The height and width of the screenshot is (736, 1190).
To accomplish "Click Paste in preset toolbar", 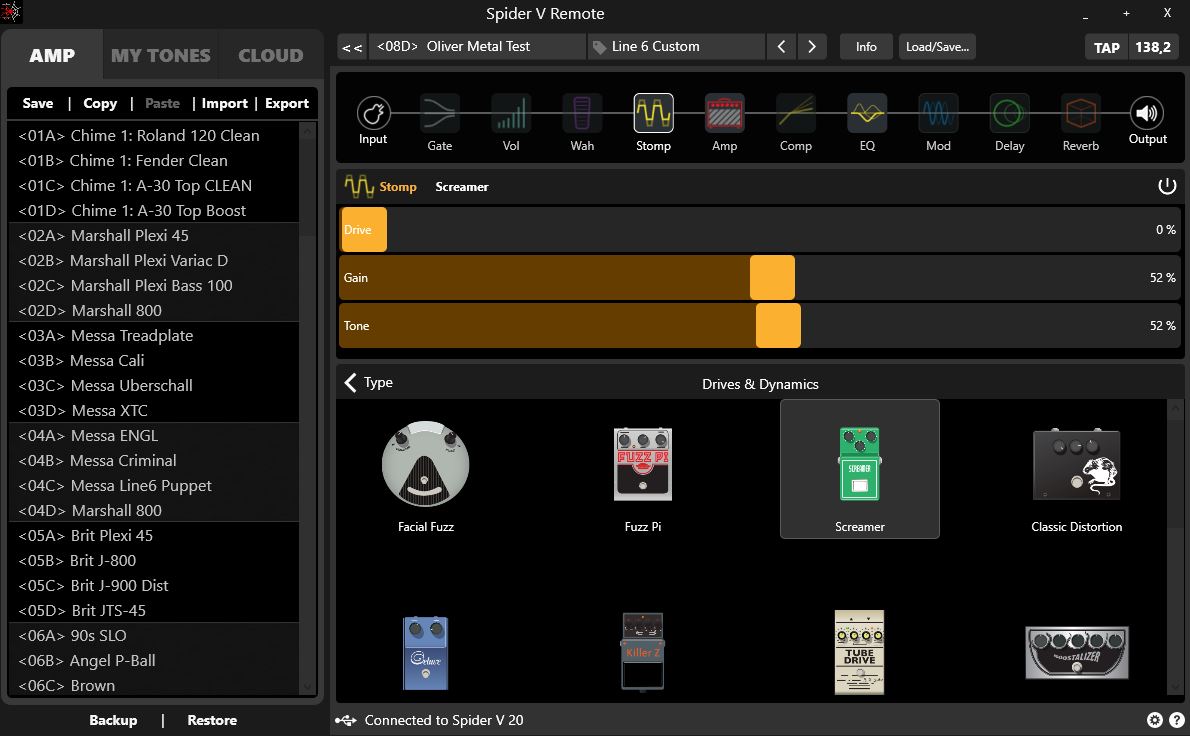I will pos(162,103).
